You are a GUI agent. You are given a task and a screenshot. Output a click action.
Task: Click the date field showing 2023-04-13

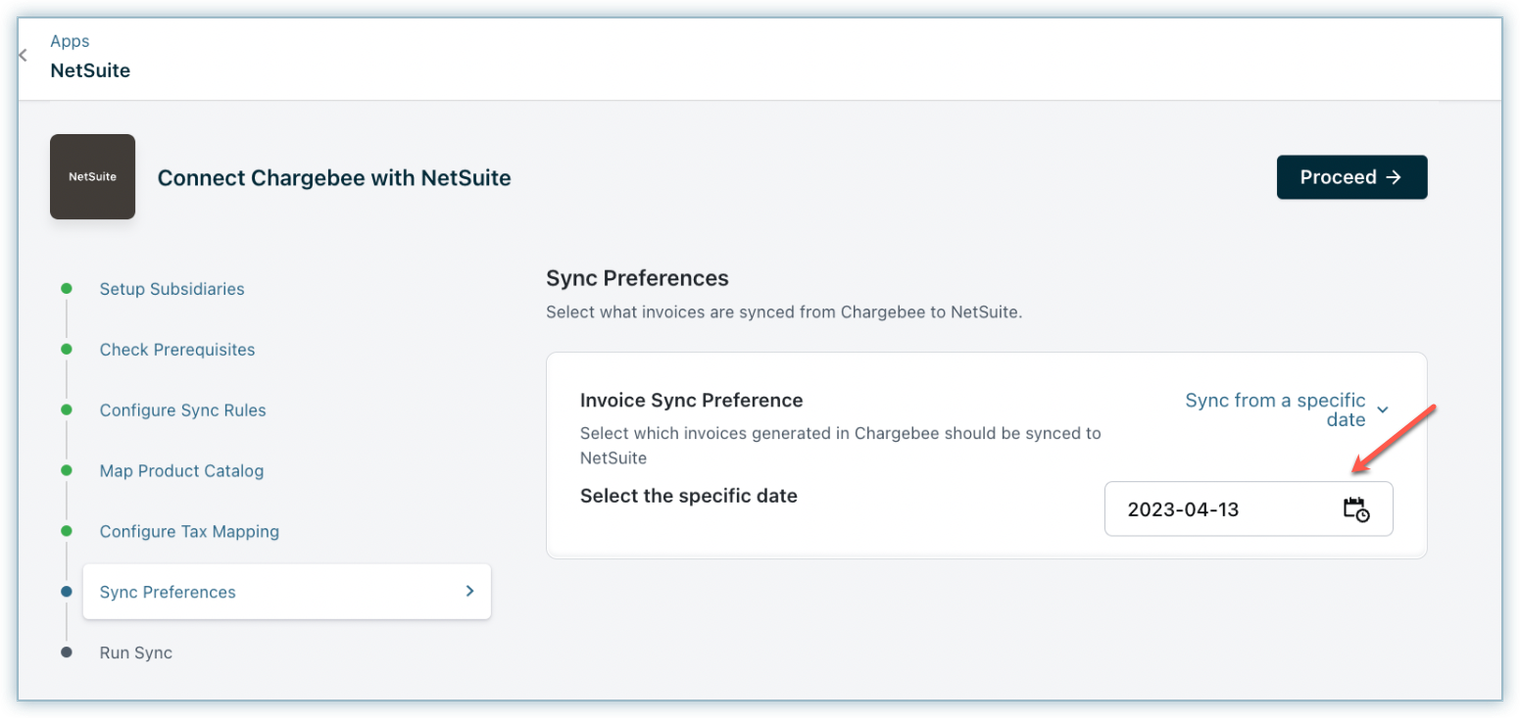coord(1220,509)
